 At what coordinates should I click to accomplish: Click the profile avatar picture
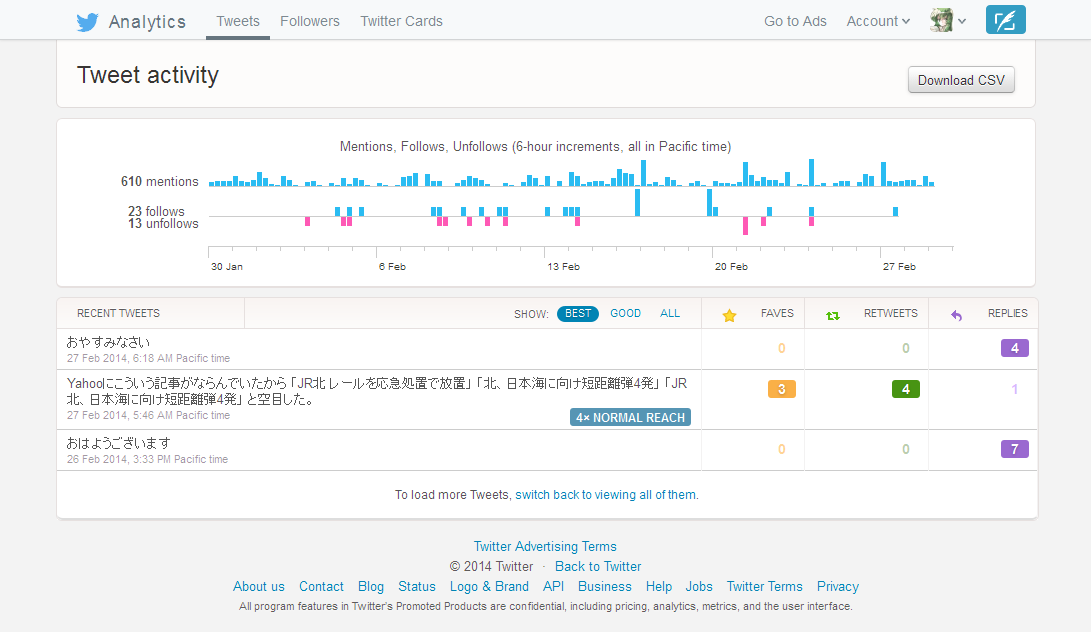coord(940,19)
